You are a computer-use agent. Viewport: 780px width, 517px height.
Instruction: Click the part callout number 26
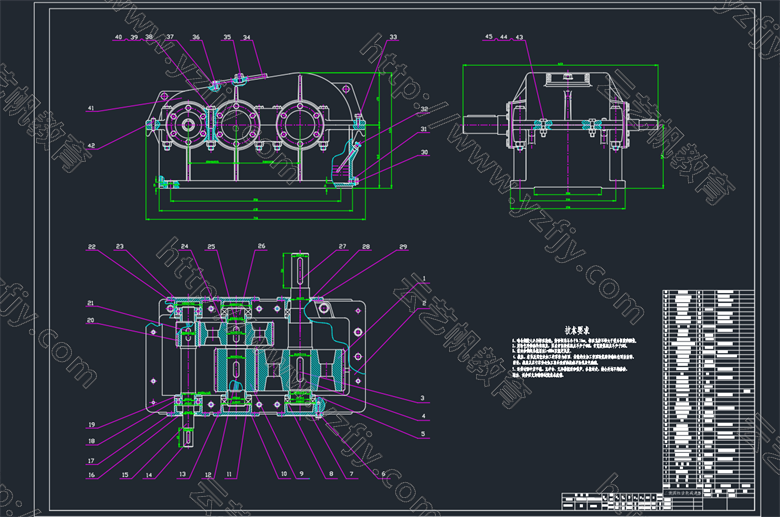[x=262, y=246]
